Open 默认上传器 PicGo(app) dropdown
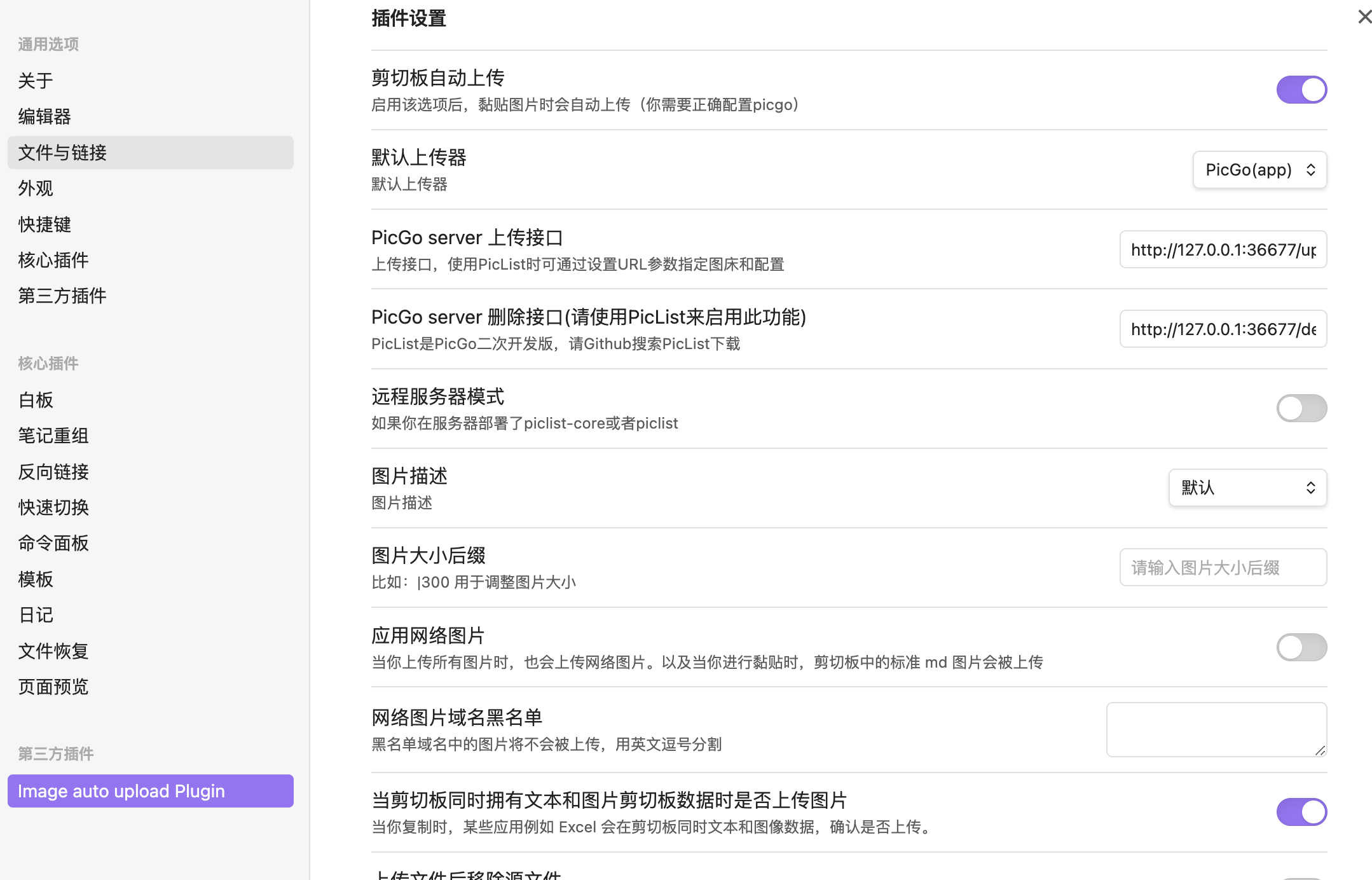Viewport: 1372px width, 880px height. tap(1259, 170)
